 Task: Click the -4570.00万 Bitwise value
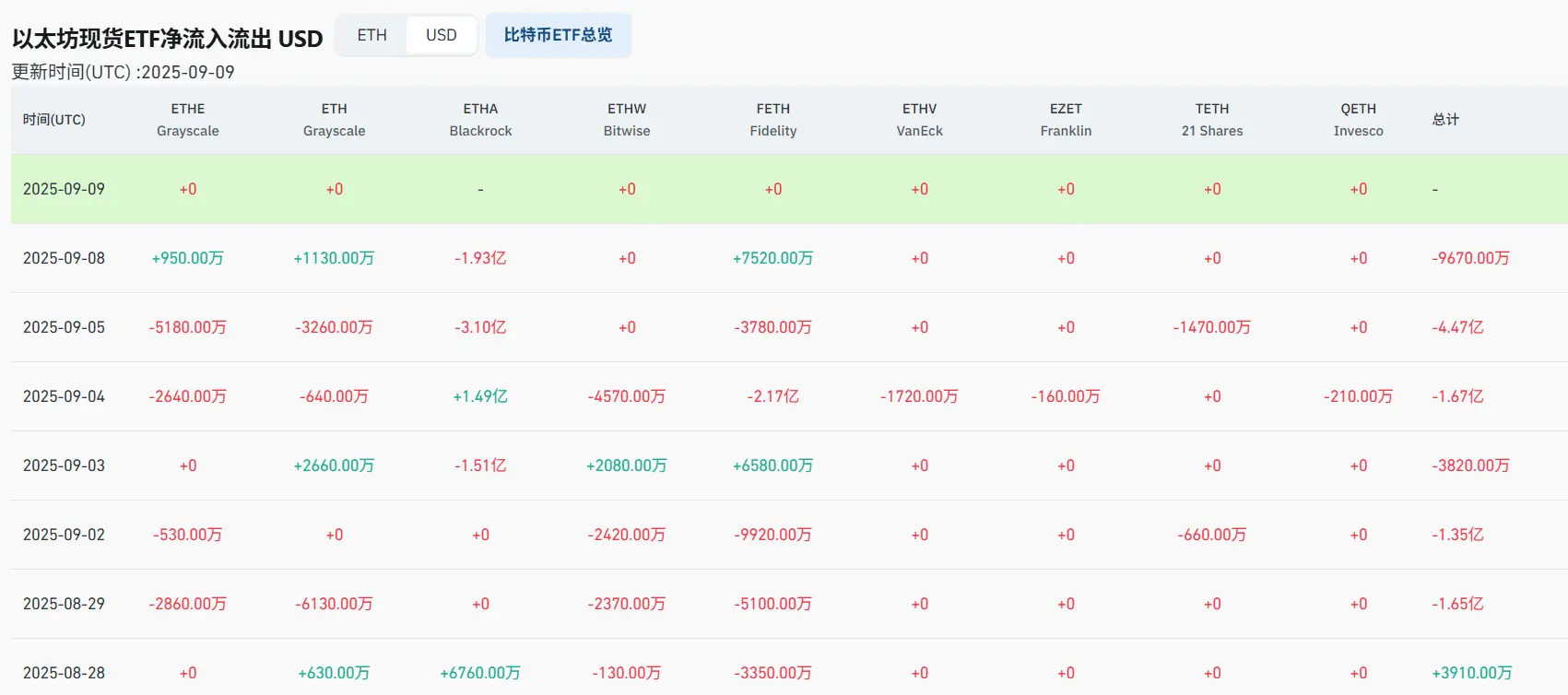tap(627, 396)
